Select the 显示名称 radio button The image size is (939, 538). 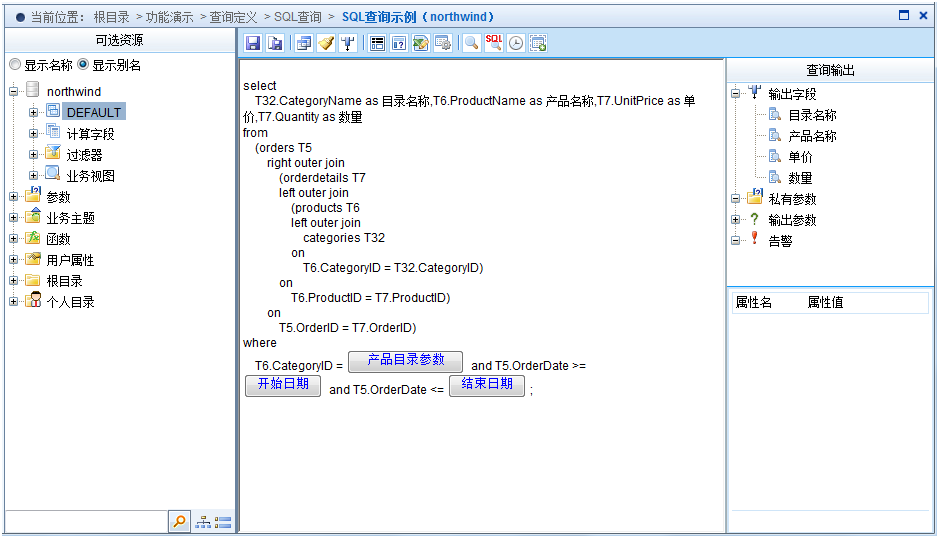point(15,64)
